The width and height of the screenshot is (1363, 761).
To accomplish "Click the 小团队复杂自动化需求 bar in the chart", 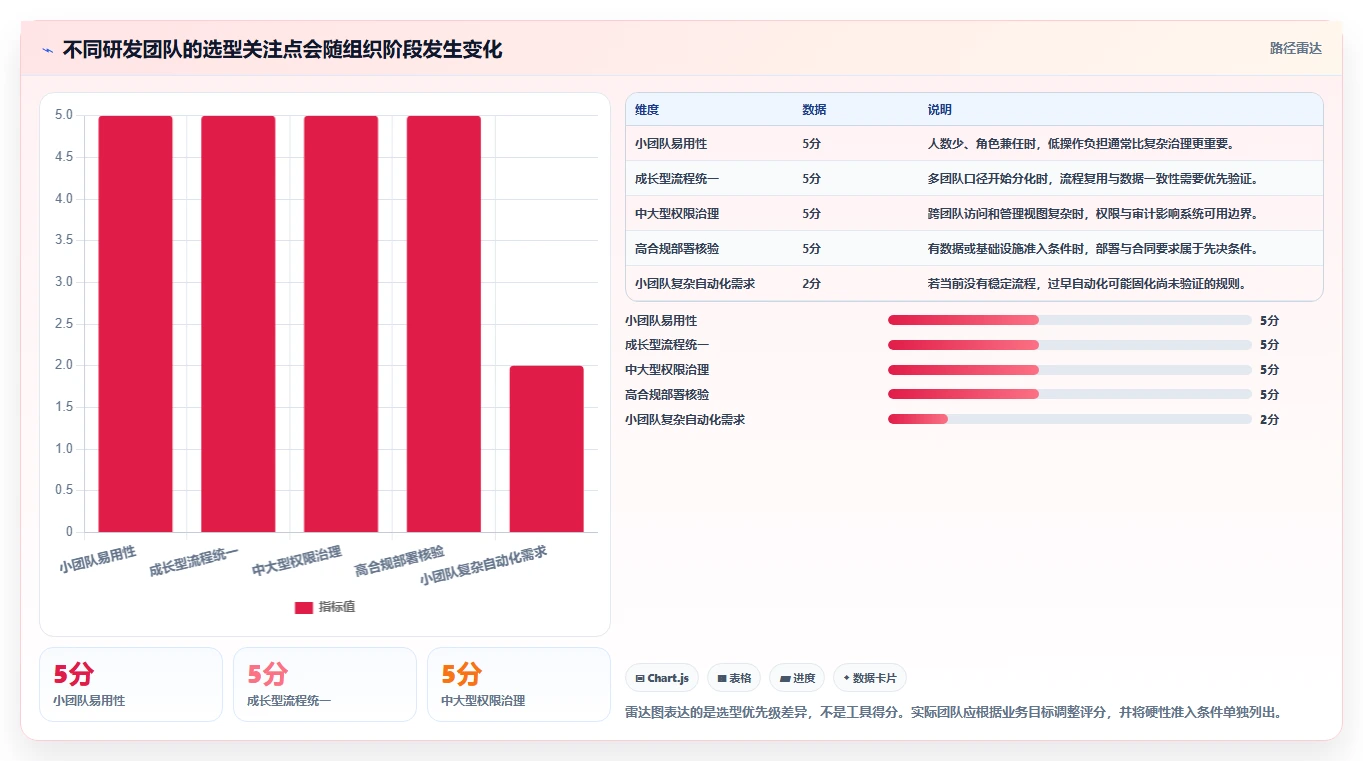I will click(547, 449).
